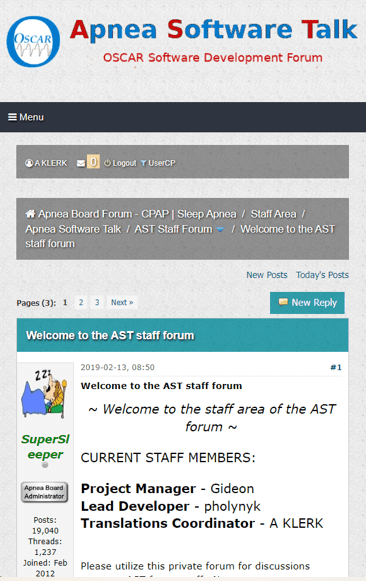
Task: Click the current page 1 indicator
Action: coord(65,302)
